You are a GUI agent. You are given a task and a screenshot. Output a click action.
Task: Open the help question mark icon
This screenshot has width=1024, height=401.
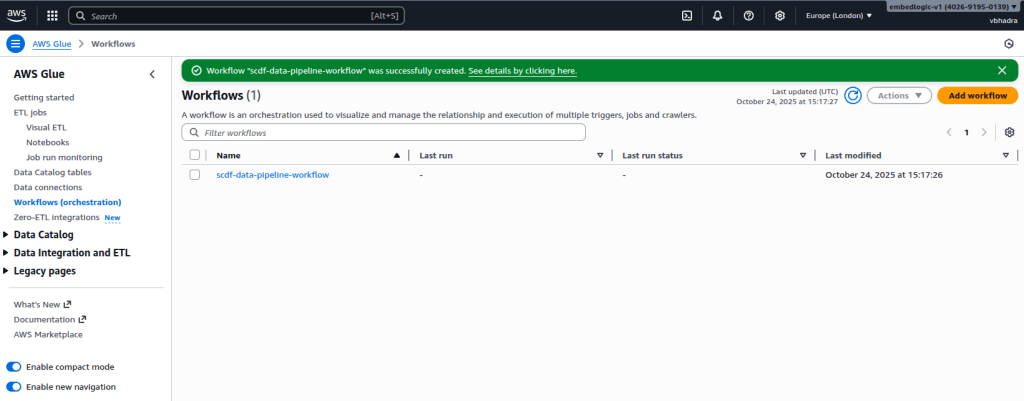(x=748, y=16)
